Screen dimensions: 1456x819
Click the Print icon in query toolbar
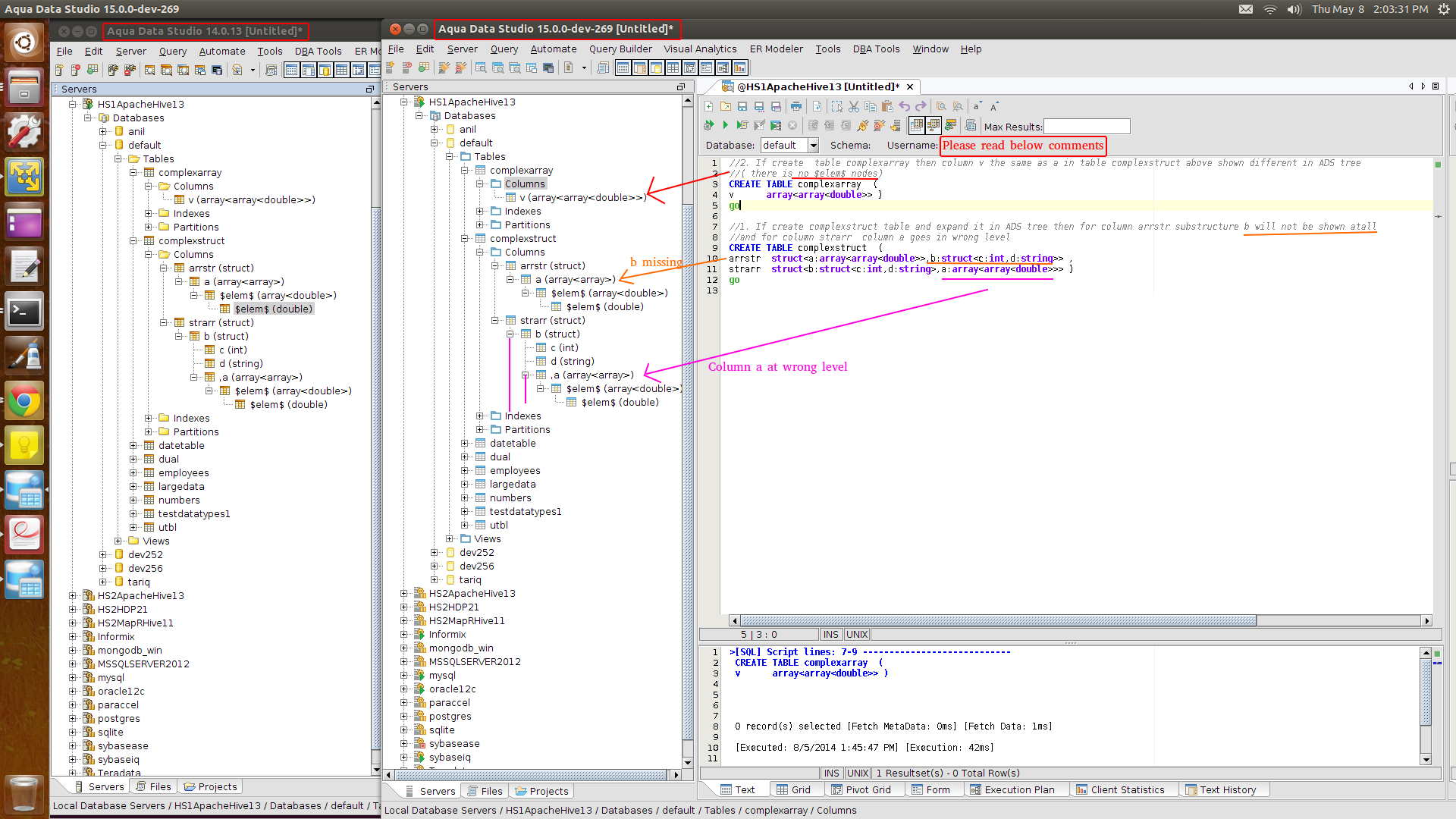click(x=795, y=107)
